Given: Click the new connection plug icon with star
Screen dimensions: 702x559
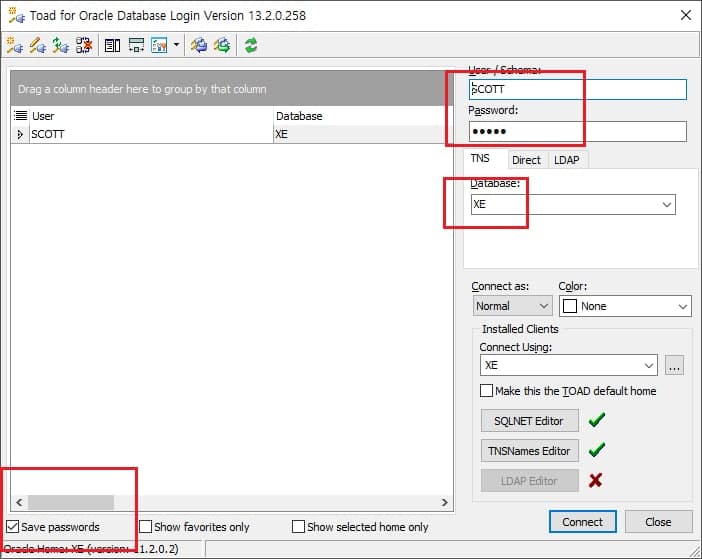Looking at the screenshot, I should click(15, 45).
